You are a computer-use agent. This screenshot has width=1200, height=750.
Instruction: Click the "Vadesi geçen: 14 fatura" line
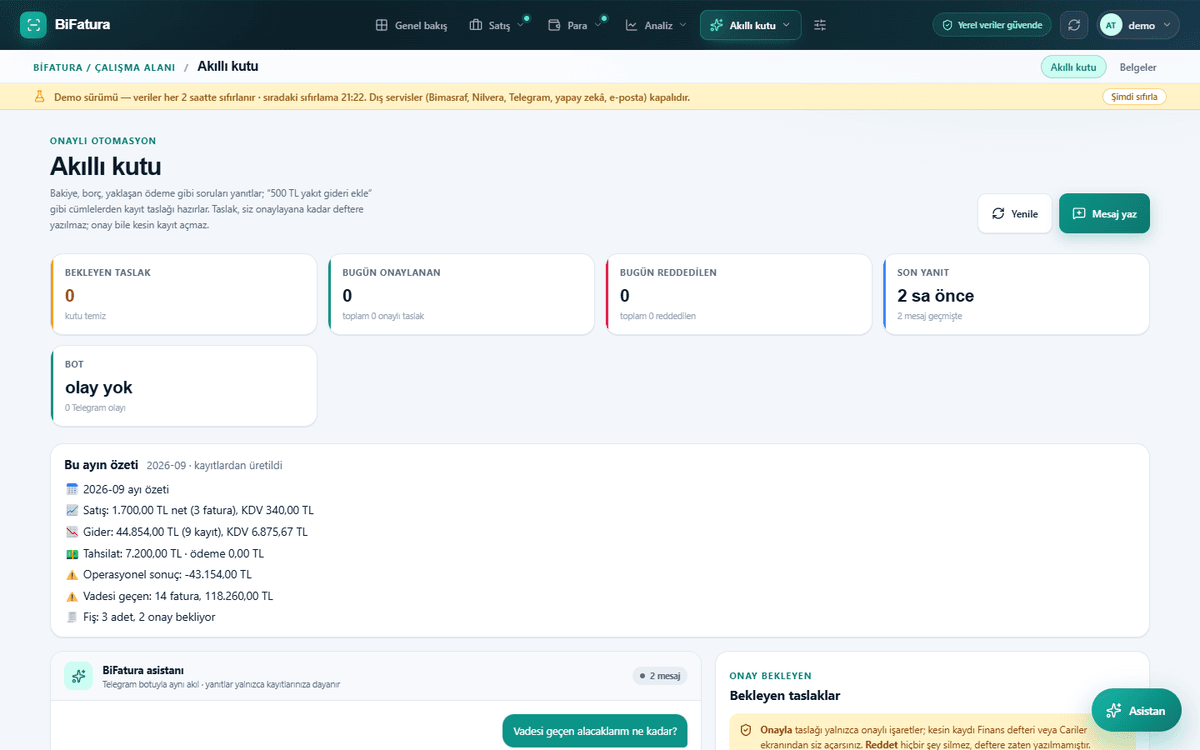point(169,596)
